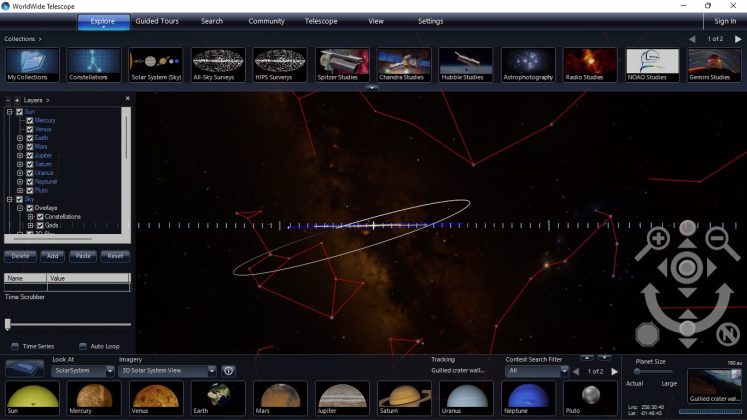Toggle the Mars layer checkbox
Viewport: 747px width, 420px height.
(30, 147)
